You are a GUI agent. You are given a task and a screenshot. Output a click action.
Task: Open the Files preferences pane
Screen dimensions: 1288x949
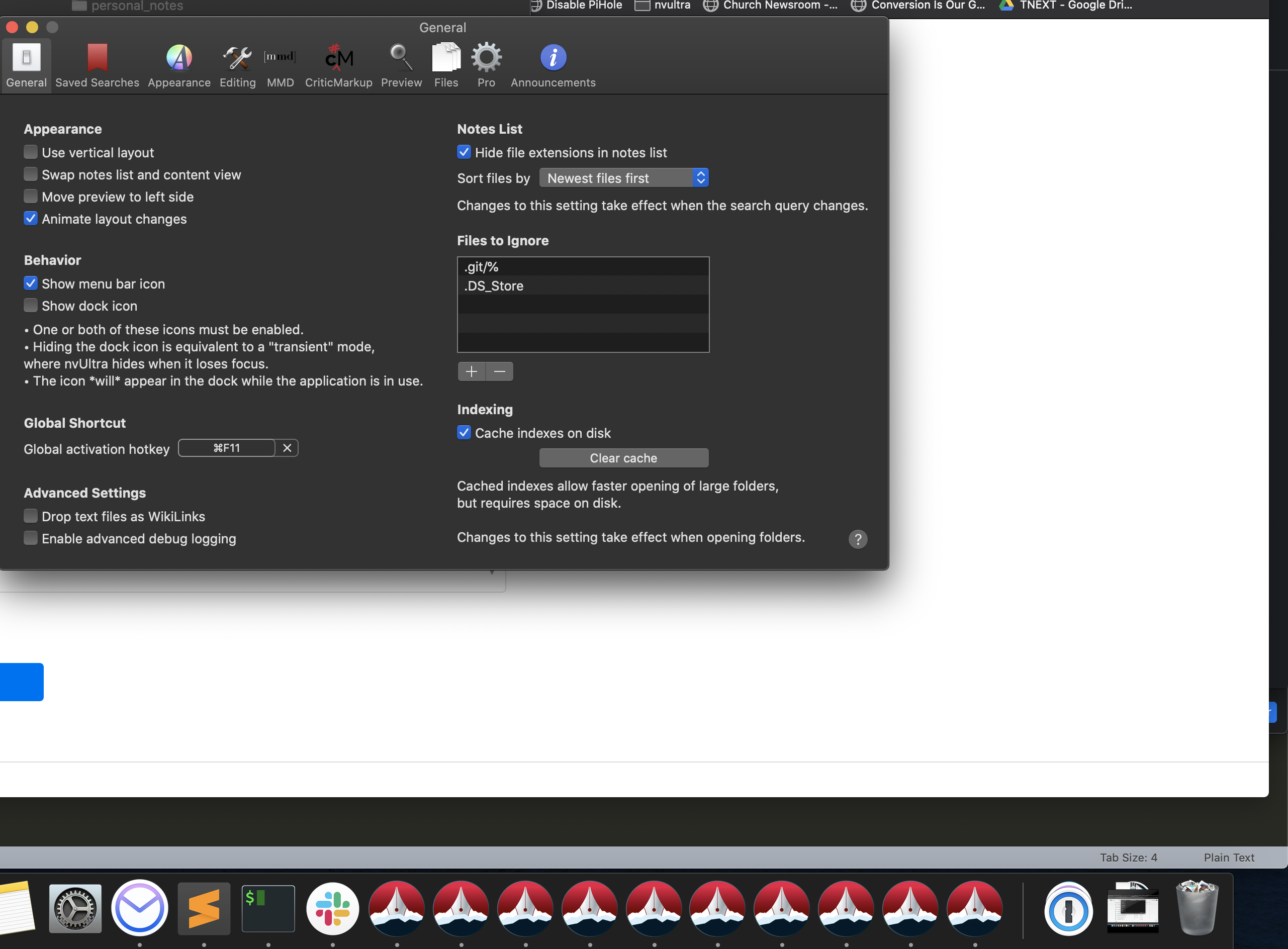[x=446, y=65]
